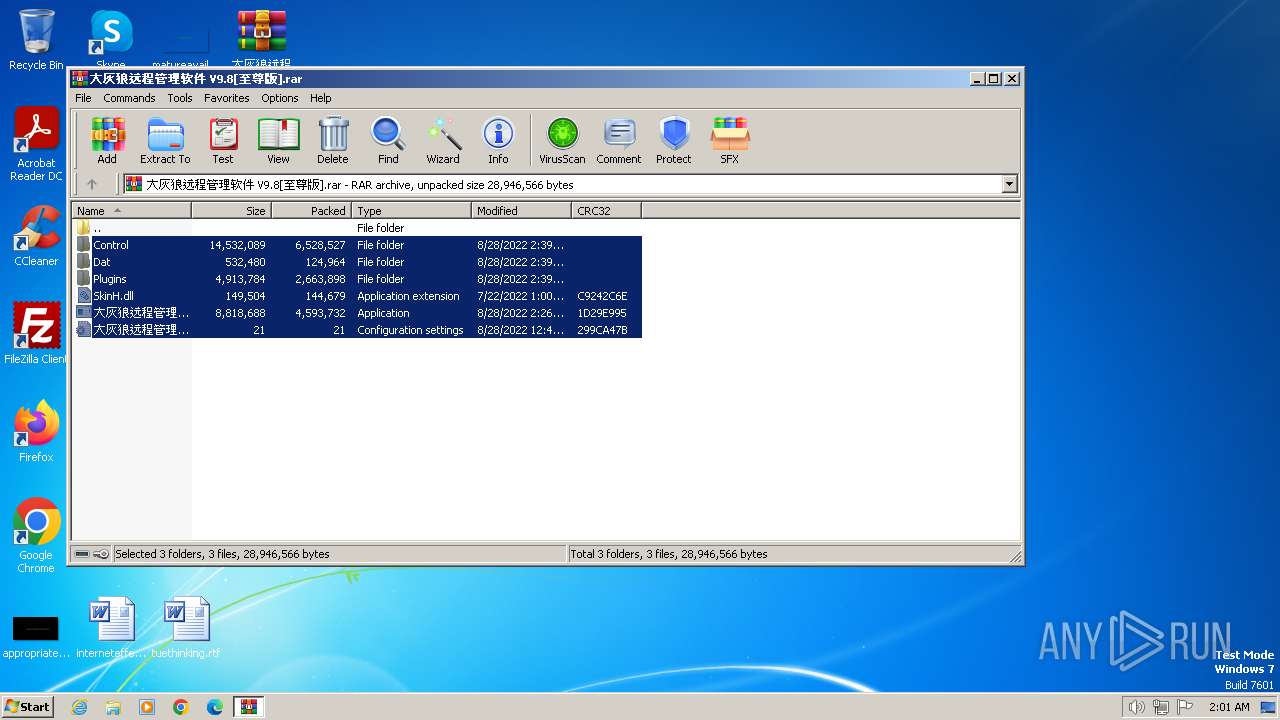The height and width of the screenshot is (720, 1280).
Task: Click the SFX toolbar icon
Action: coord(730,140)
